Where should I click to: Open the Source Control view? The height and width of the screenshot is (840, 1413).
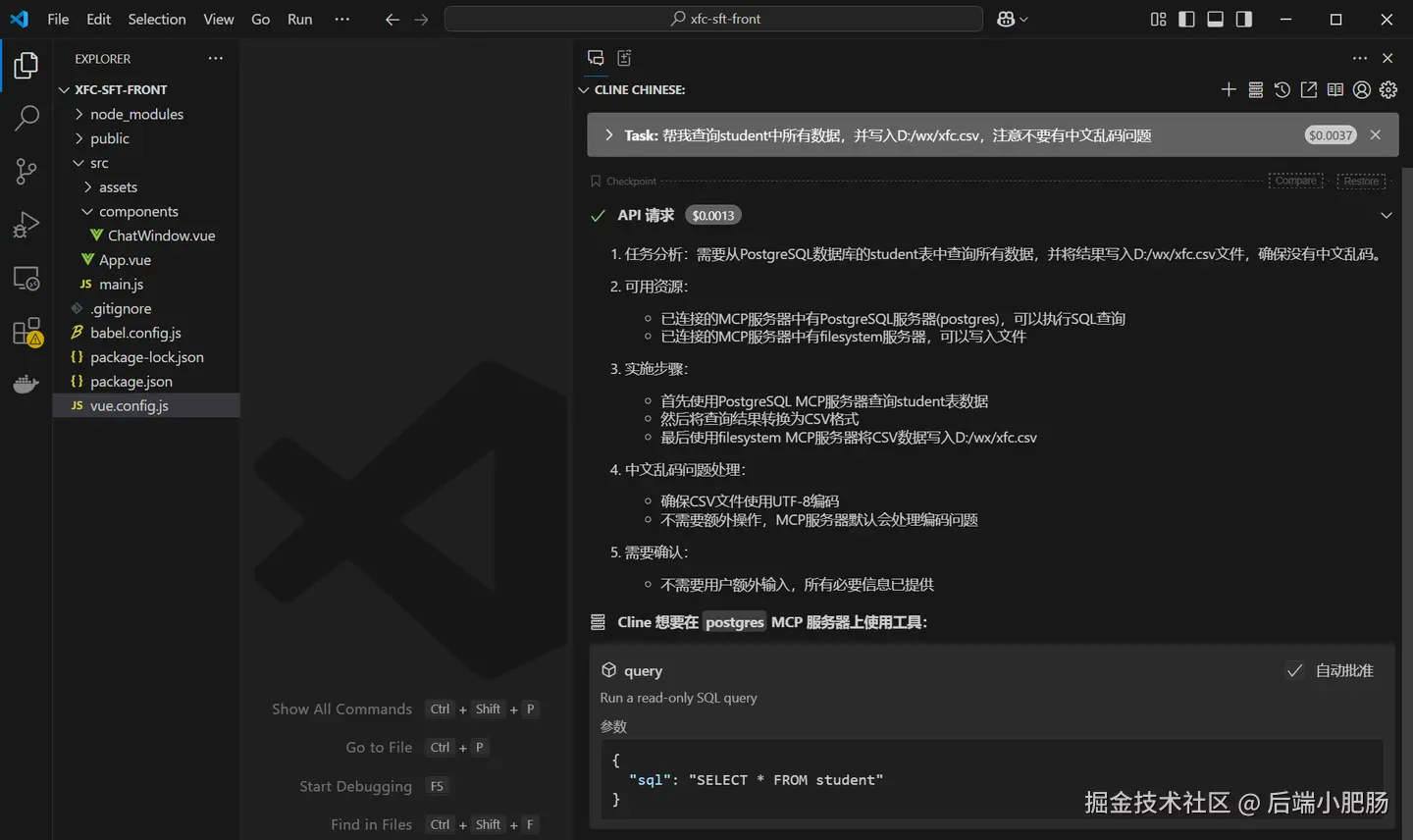coord(26,172)
